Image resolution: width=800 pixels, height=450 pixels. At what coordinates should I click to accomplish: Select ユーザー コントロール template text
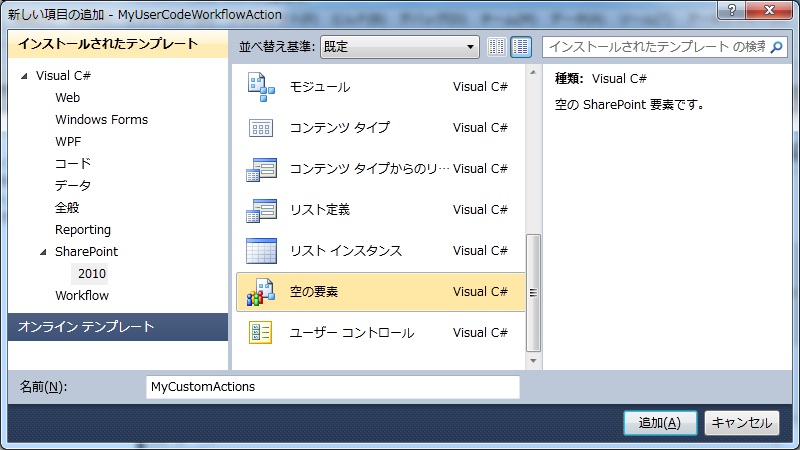352,333
